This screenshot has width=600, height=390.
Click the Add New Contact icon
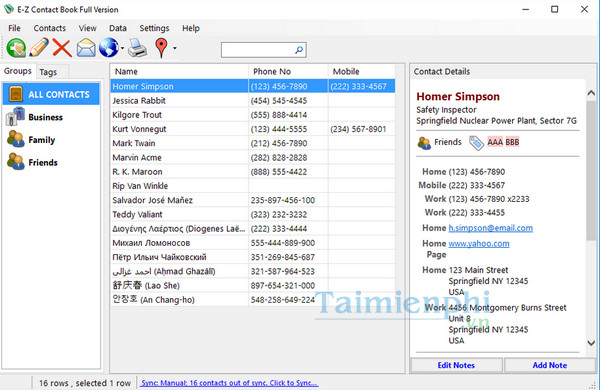pos(16,48)
